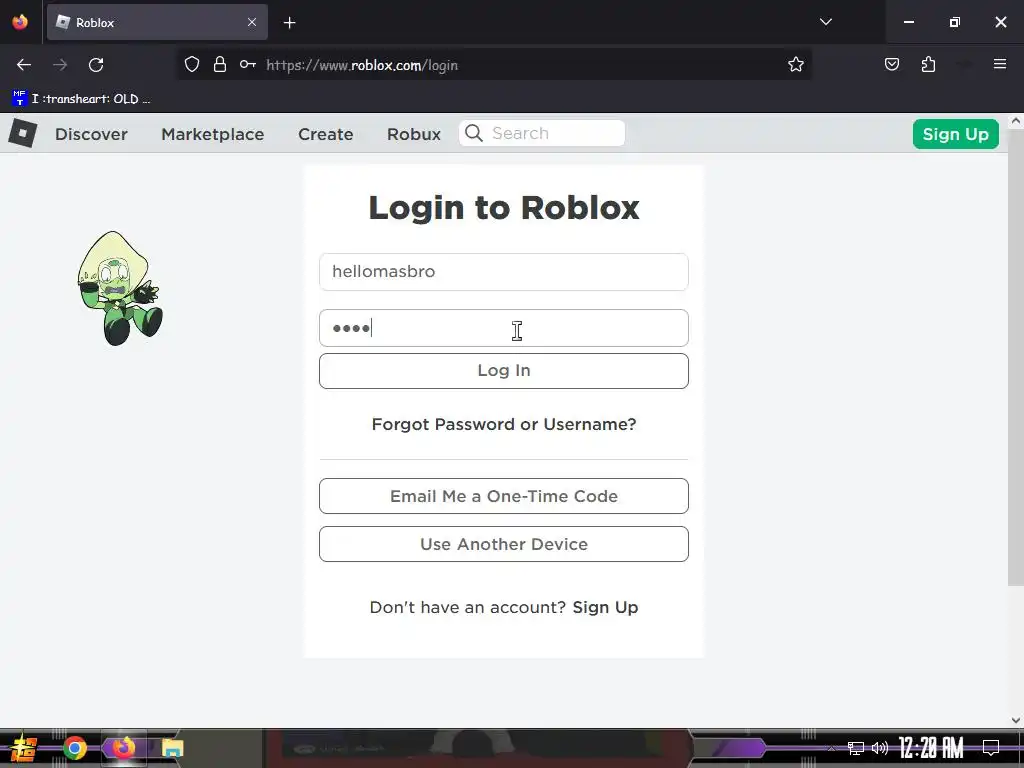Focus the Roblox Search field
Viewport: 1024px width, 768px height.
pyautogui.click(x=542, y=133)
